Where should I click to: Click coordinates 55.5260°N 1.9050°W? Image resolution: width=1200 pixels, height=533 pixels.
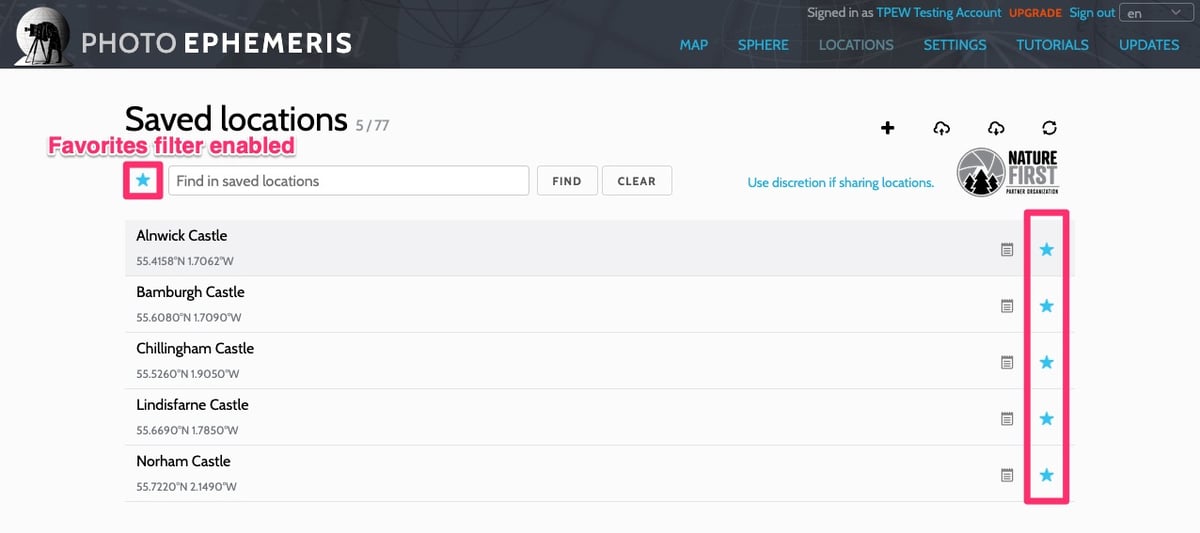(189, 374)
